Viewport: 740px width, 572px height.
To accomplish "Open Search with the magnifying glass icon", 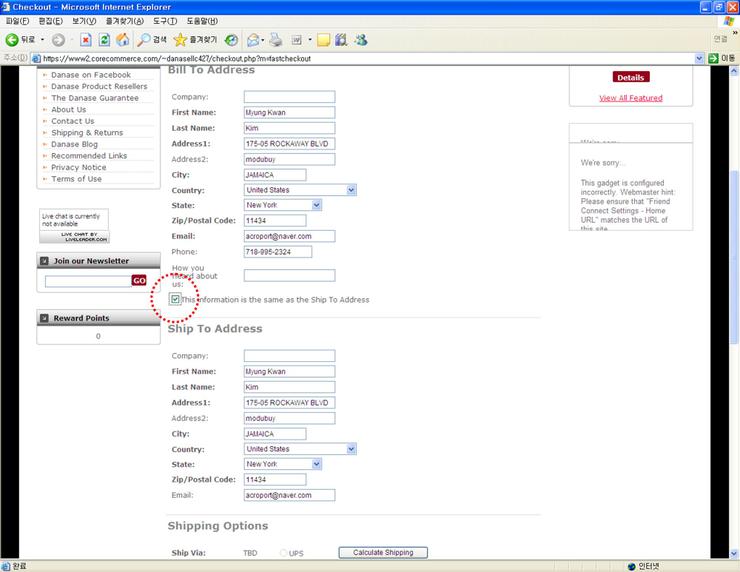I will click(x=143, y=40).
